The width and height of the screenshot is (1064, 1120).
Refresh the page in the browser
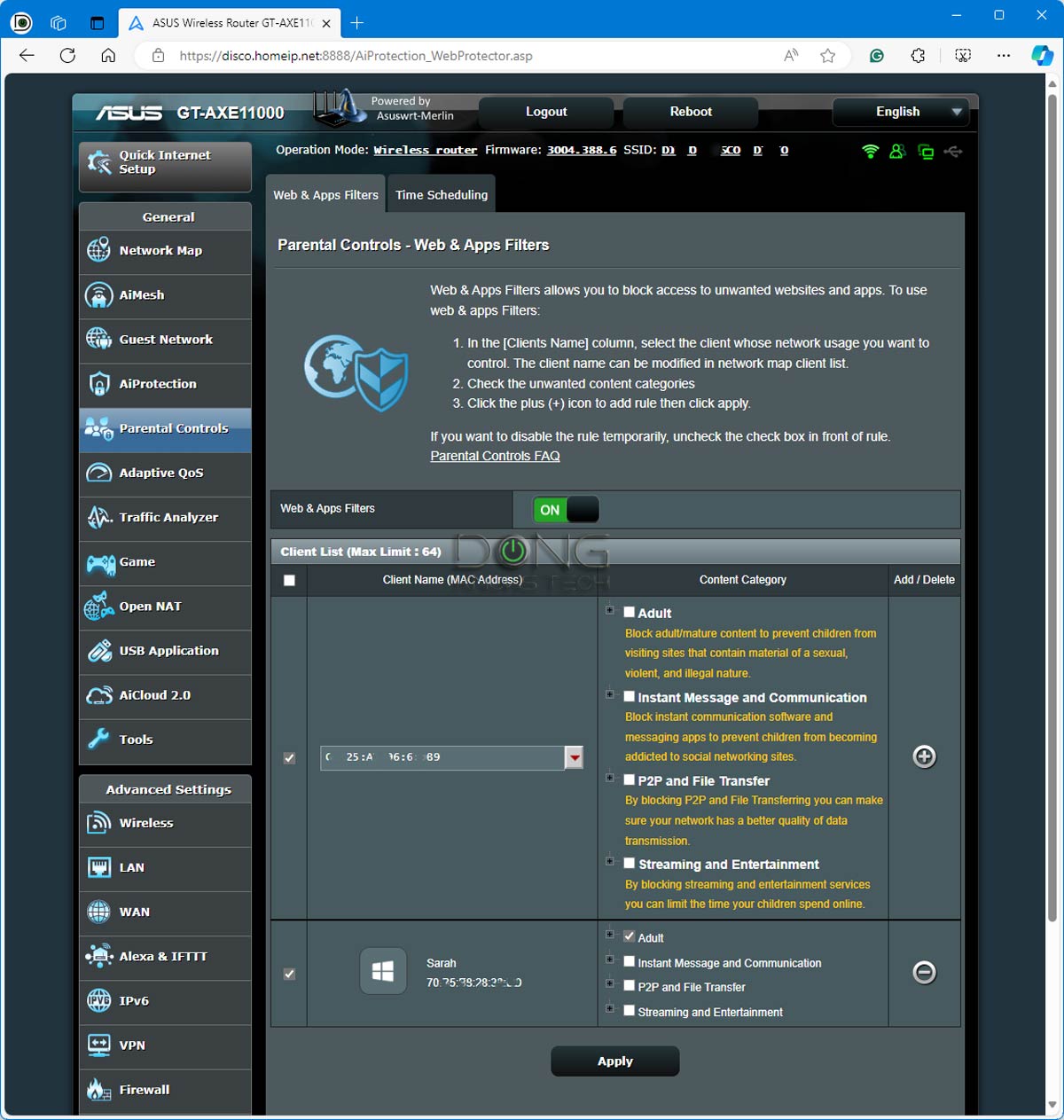pyautogui.click(x=67, y=56)
